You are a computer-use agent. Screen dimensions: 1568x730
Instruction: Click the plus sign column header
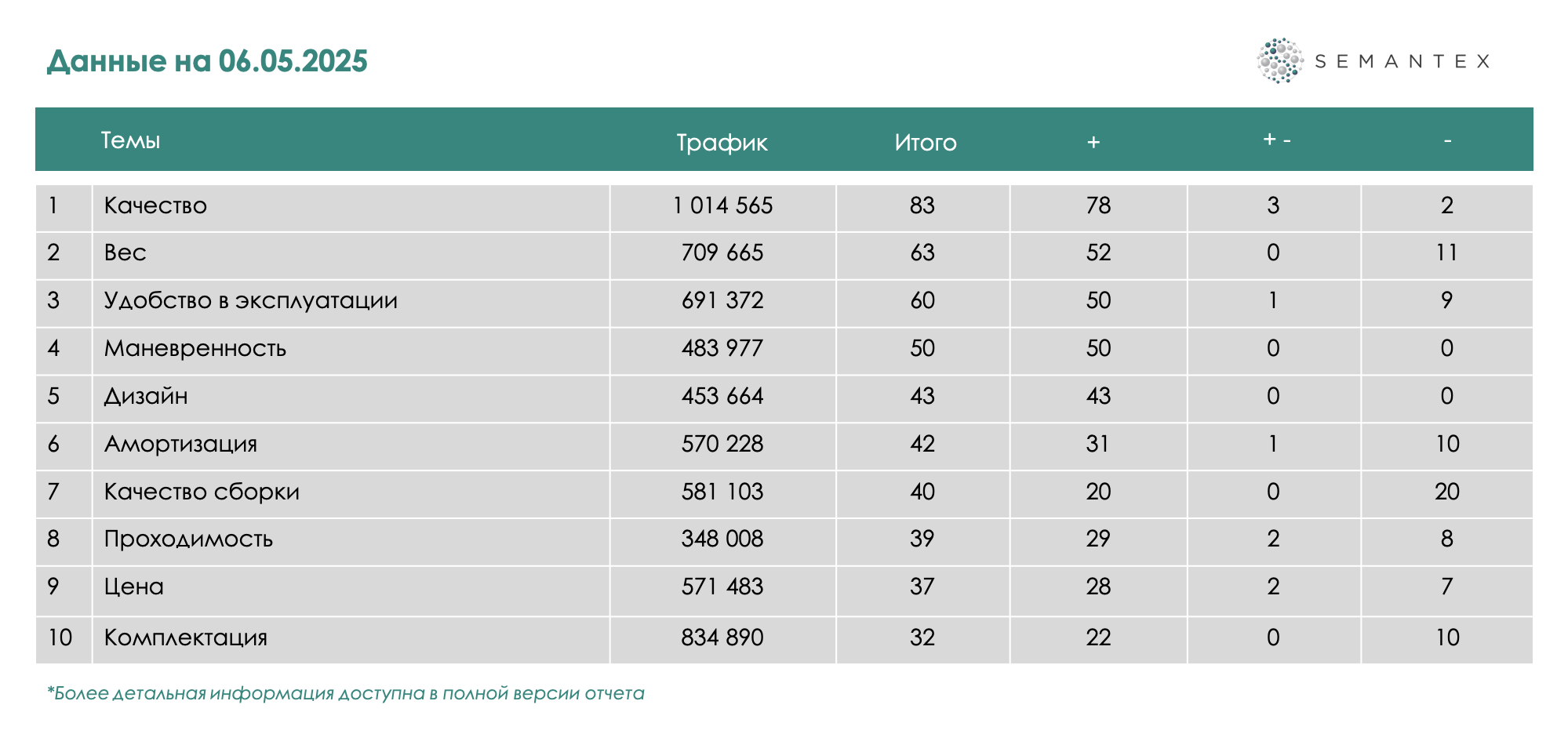[x=1093, y=142]
